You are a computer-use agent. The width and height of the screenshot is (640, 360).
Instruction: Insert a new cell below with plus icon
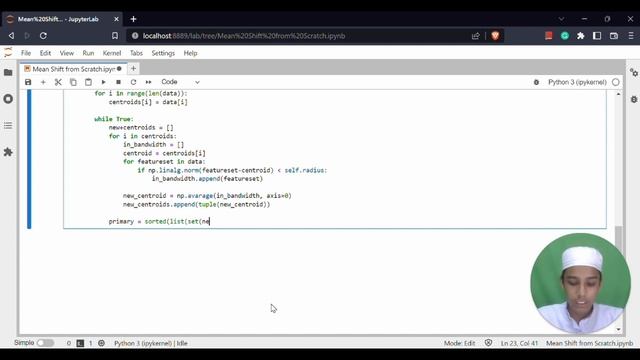43,82
